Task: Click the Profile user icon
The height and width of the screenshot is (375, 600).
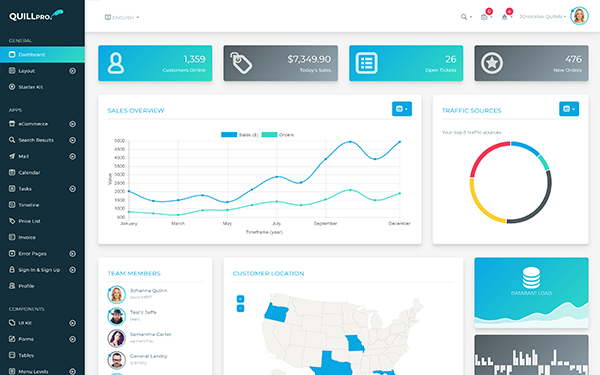Action: pos(12,285)
